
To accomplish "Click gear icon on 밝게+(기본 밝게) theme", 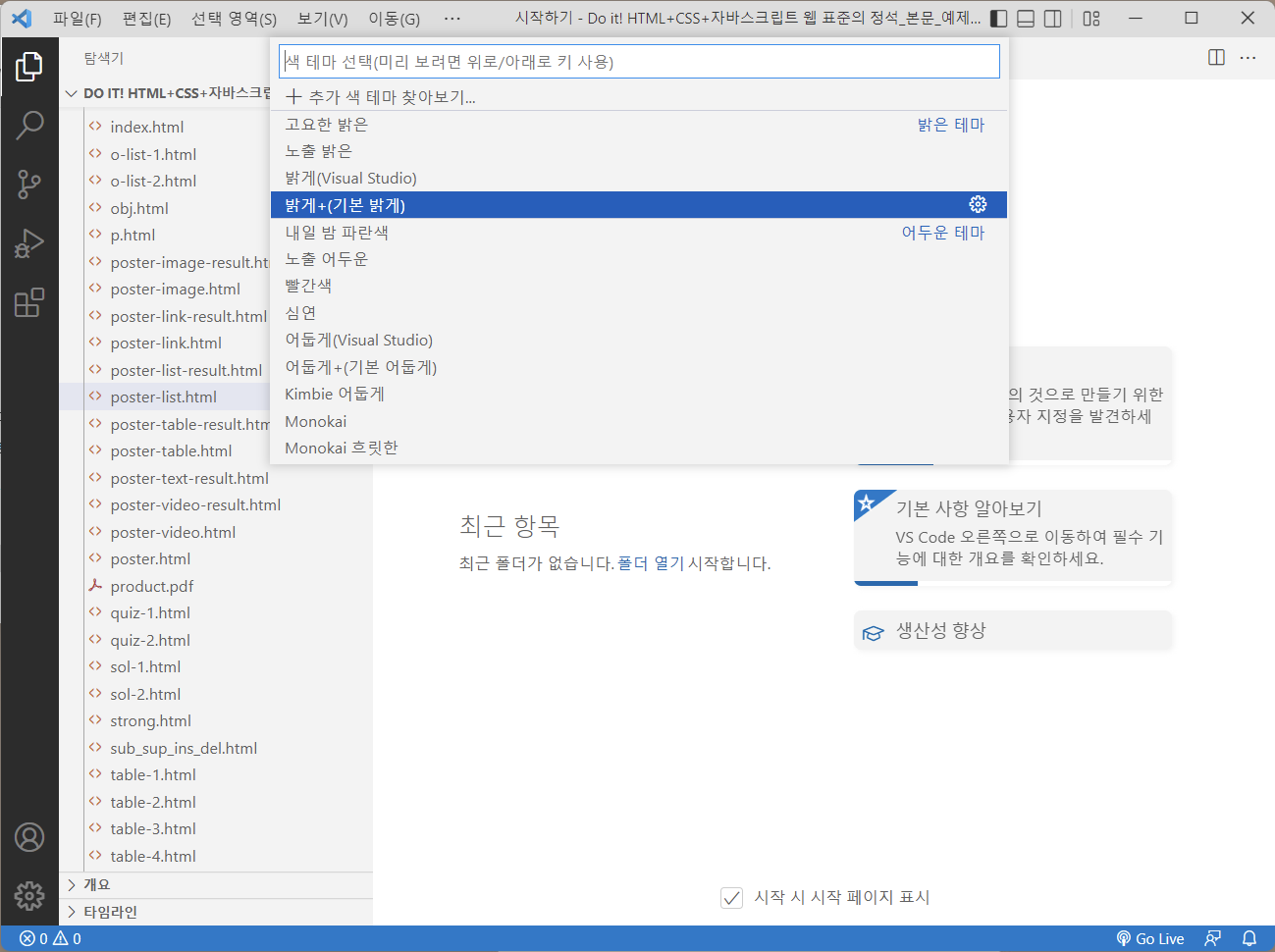I will coord(978,204).
